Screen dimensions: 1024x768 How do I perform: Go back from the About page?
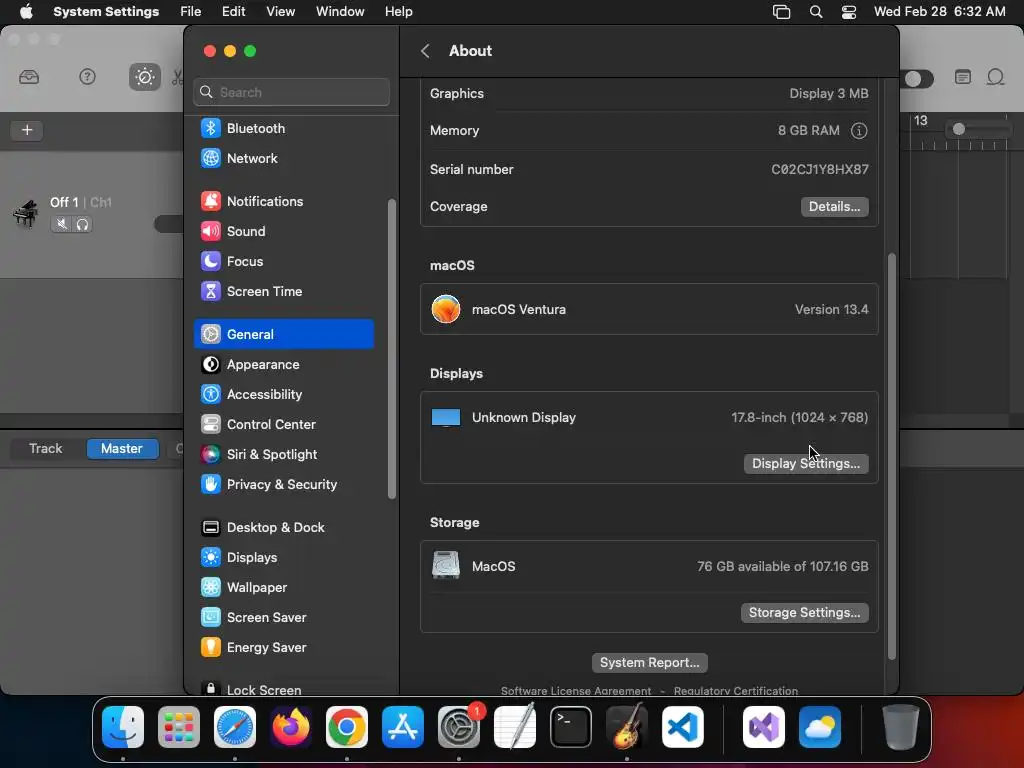pyautogui.click(x=425, y=51)
